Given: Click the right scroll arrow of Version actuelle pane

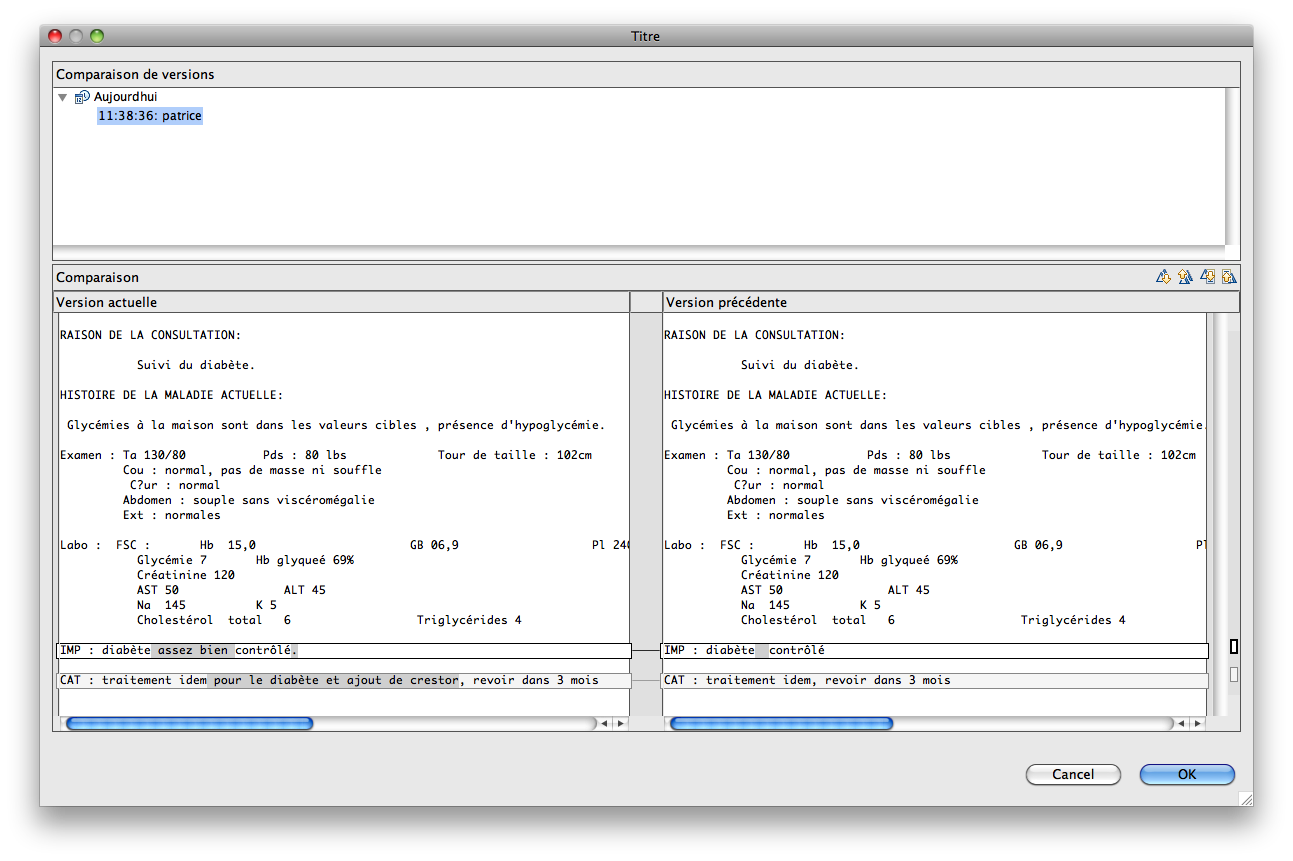Looking at the screenshot, I should (620, 723).
